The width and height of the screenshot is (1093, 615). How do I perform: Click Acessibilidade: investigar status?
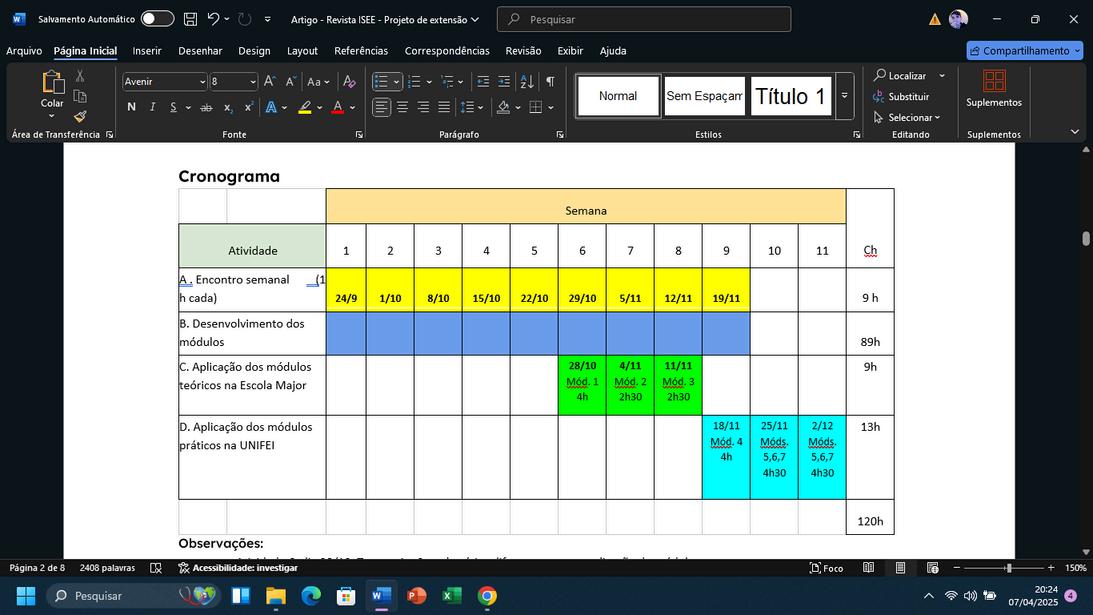coord(238,568)
